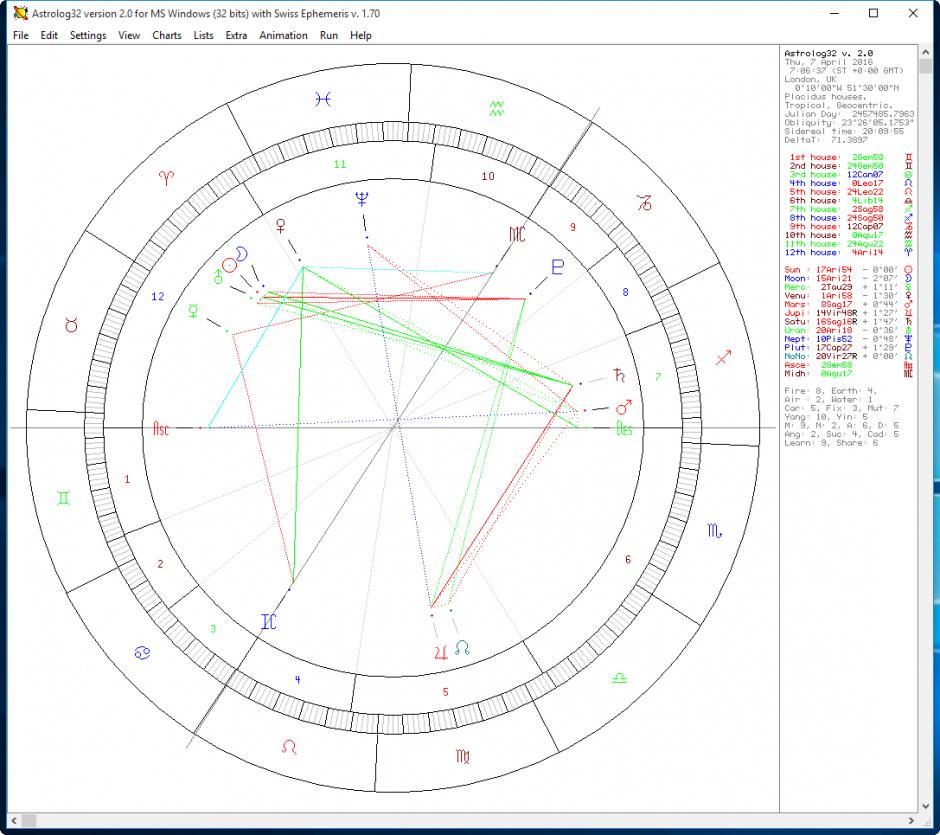This screenshot has width=940, height=835.
Task: Open the Animation menu
Action: [x=283, y=35]
